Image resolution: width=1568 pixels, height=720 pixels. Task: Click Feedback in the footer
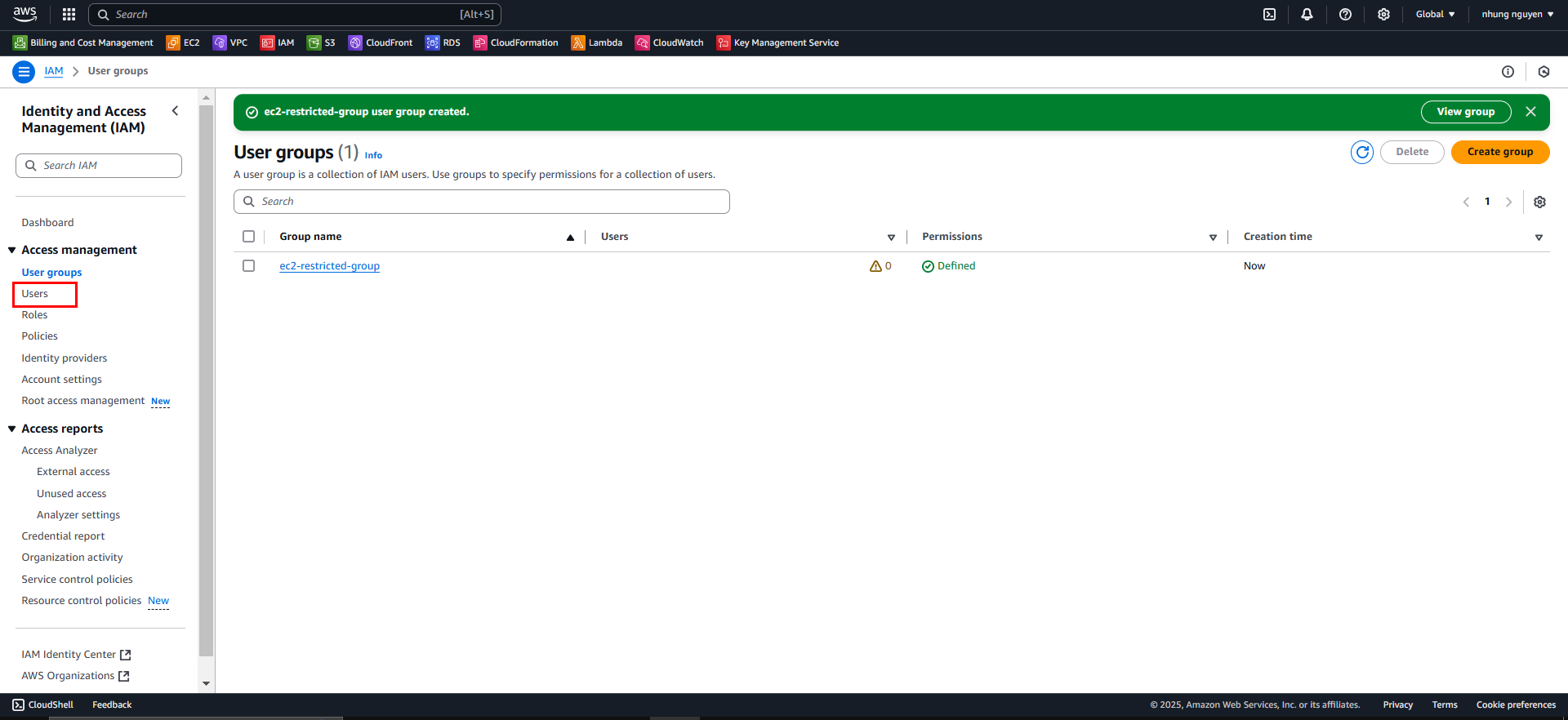(x=112, y=704)
